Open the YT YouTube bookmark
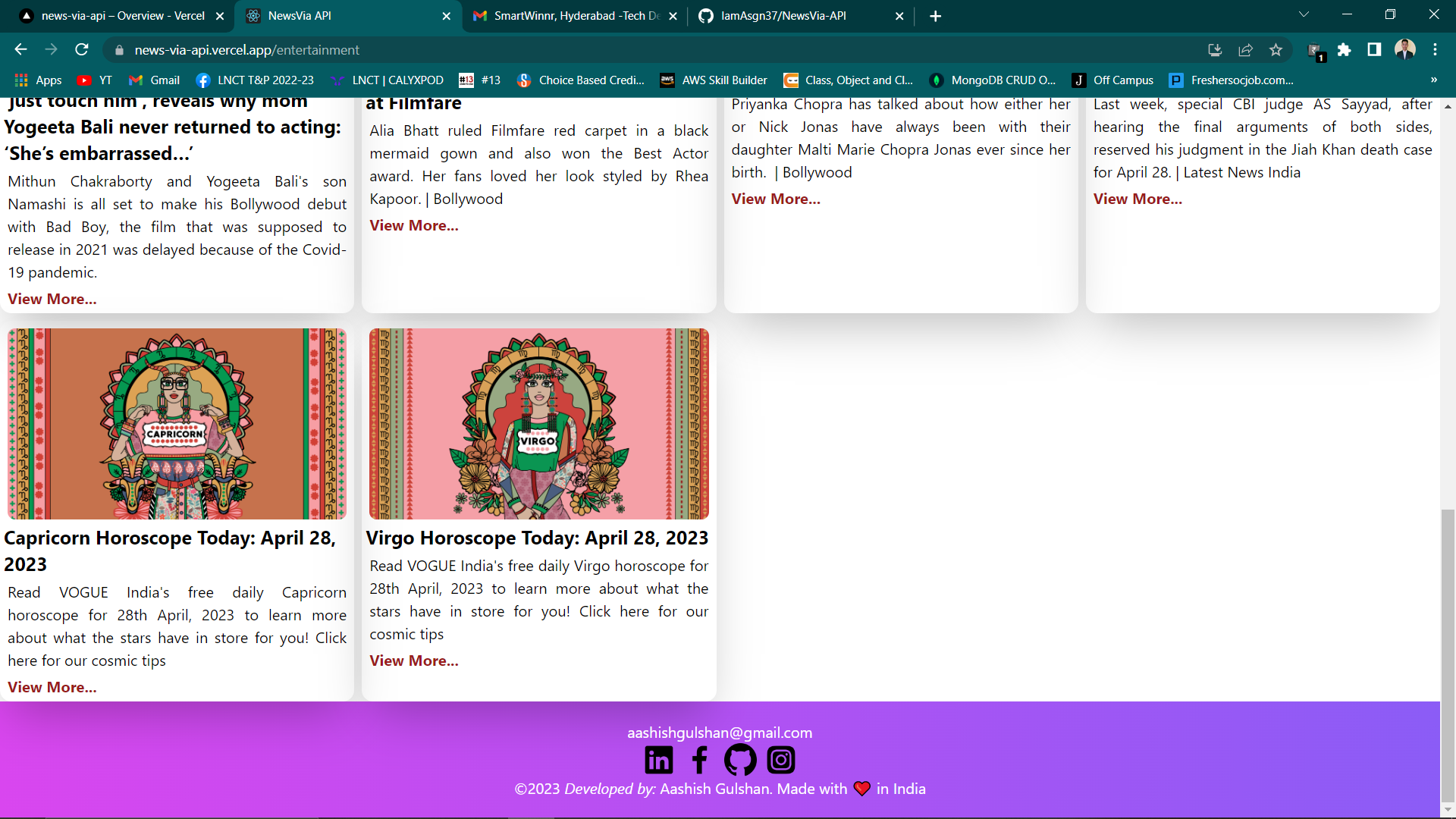This screenshot has width=1456, height=819. (95, 80)
